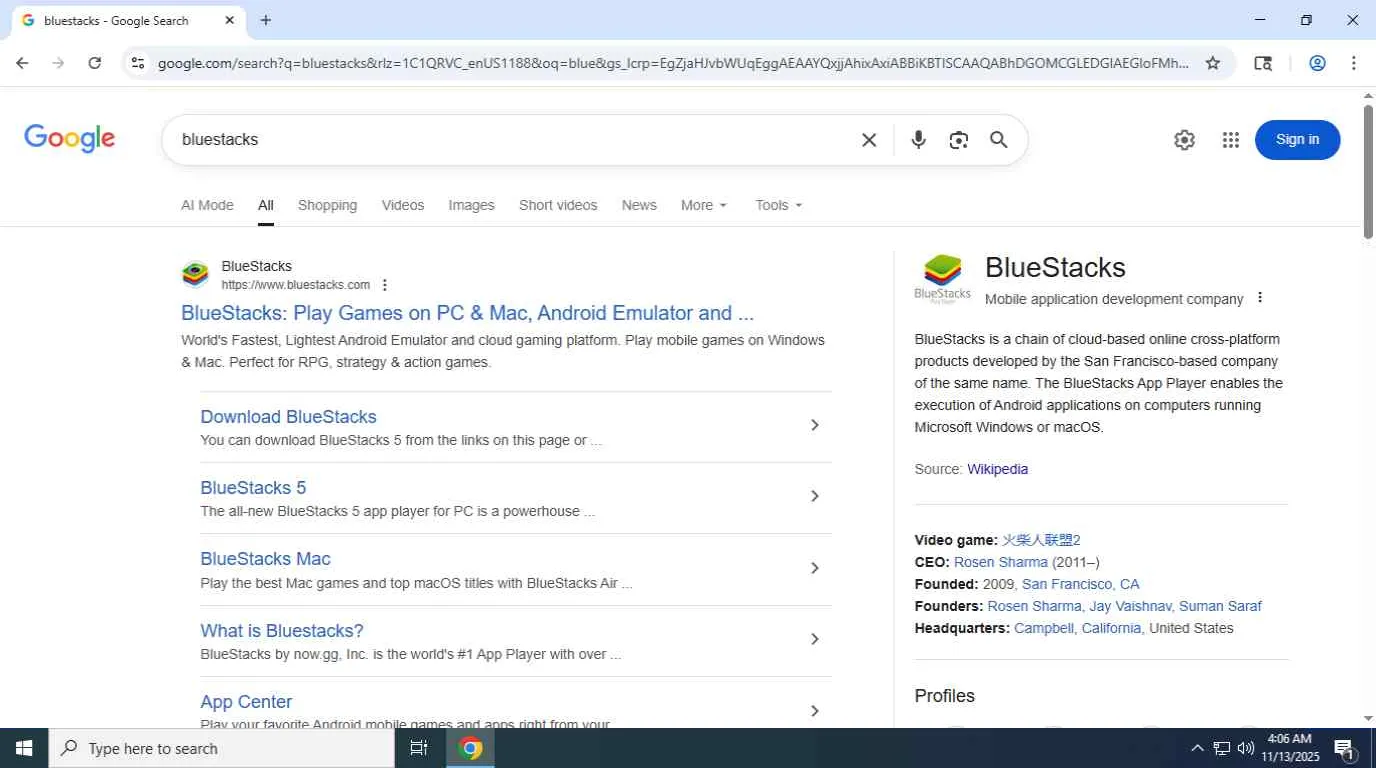This screenshot has width=1376, height=768.
Task: Open search by image camera icon
Action: point(958,140)
